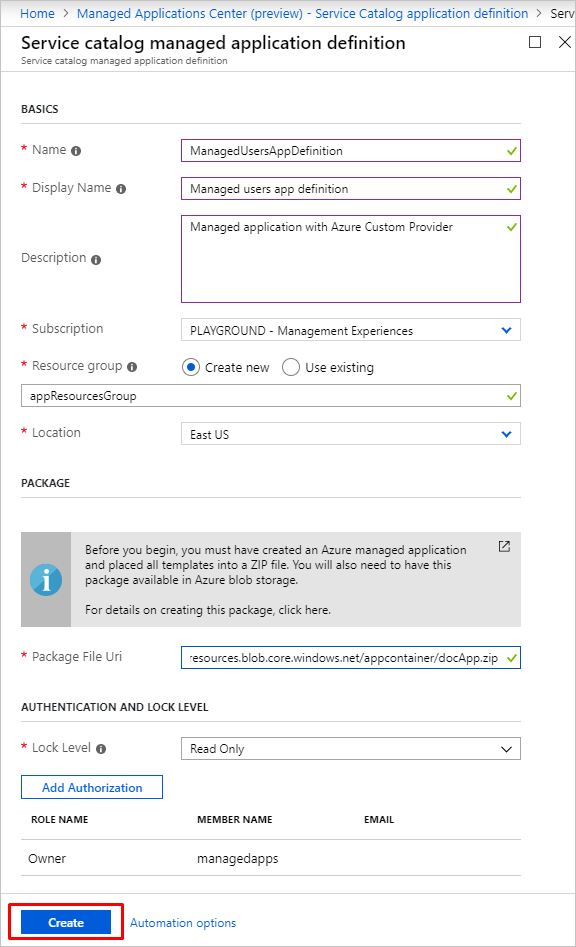The height and width of the screenshot is (947, 576).
Task: Open Automation options
Action: click(183, 922)
